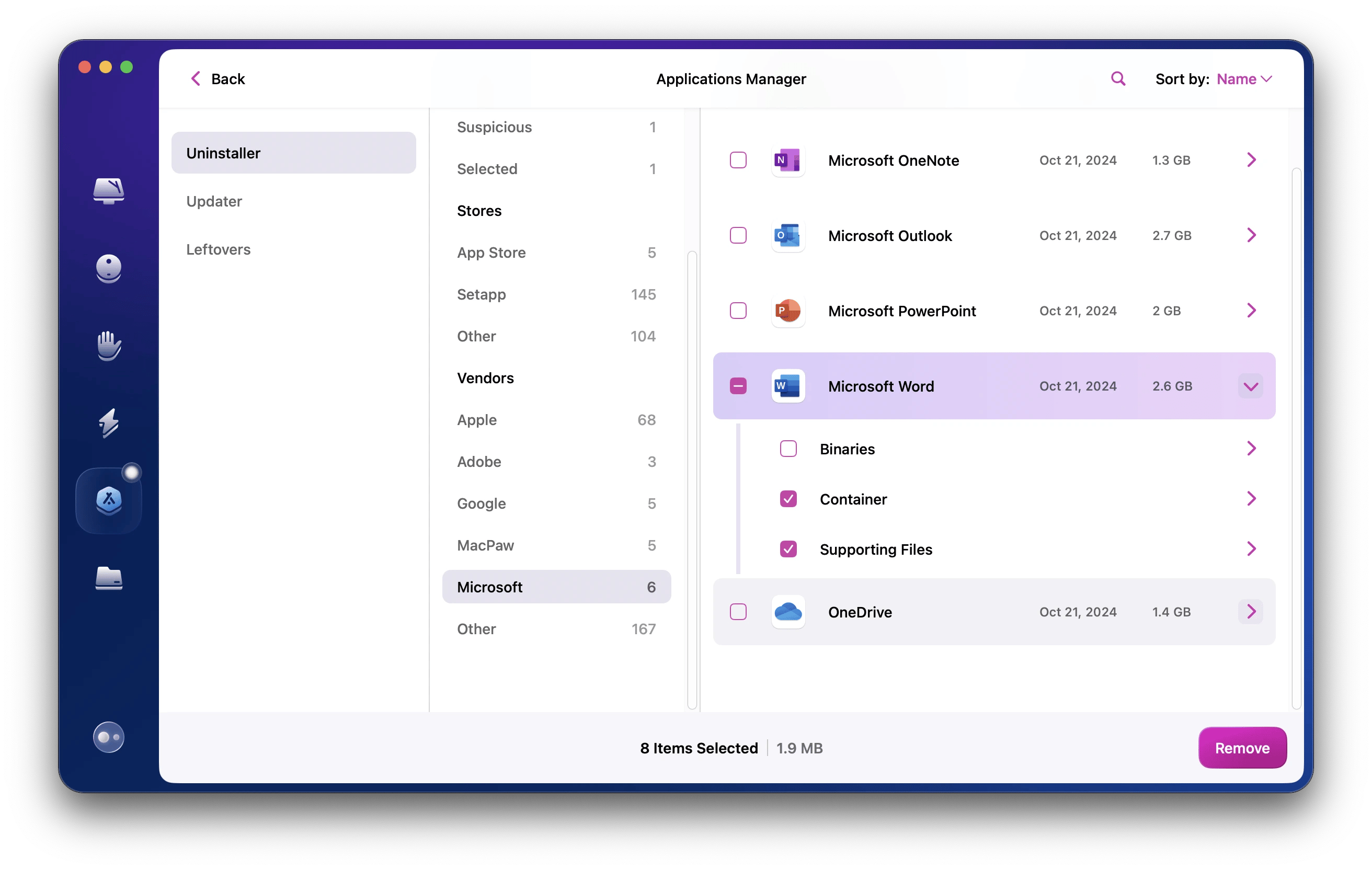Viewport: 1372px width, 870px height.
Task: Click the app list vertical scrollbar
Action: (x=1296, y=438)
